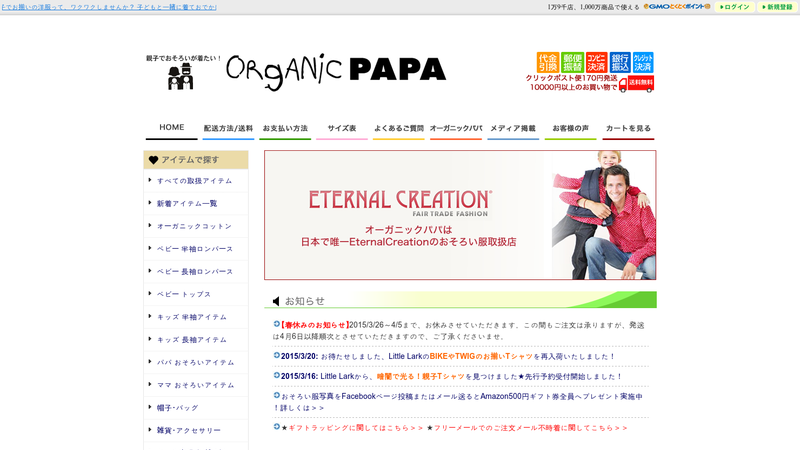Screen dimensions: 800x450
Task: Open the お客様の声 tab
Action: coord(570,129)
